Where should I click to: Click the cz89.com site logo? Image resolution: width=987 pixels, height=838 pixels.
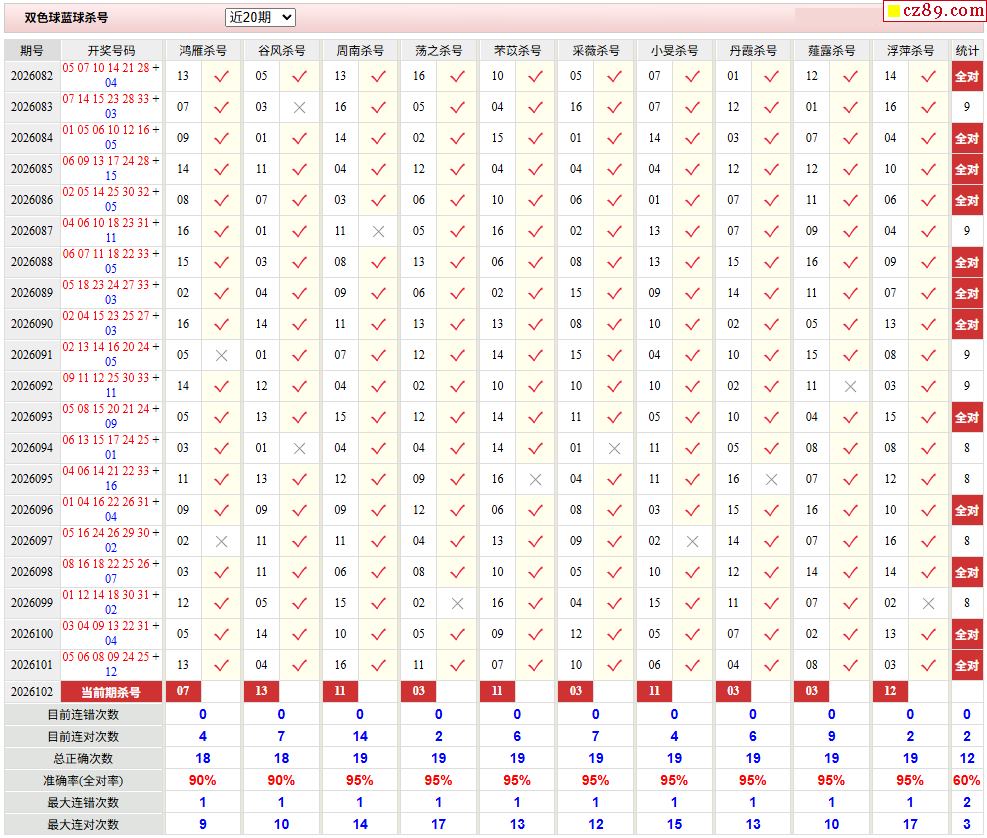pyautogui.click(x=942, y=11)
